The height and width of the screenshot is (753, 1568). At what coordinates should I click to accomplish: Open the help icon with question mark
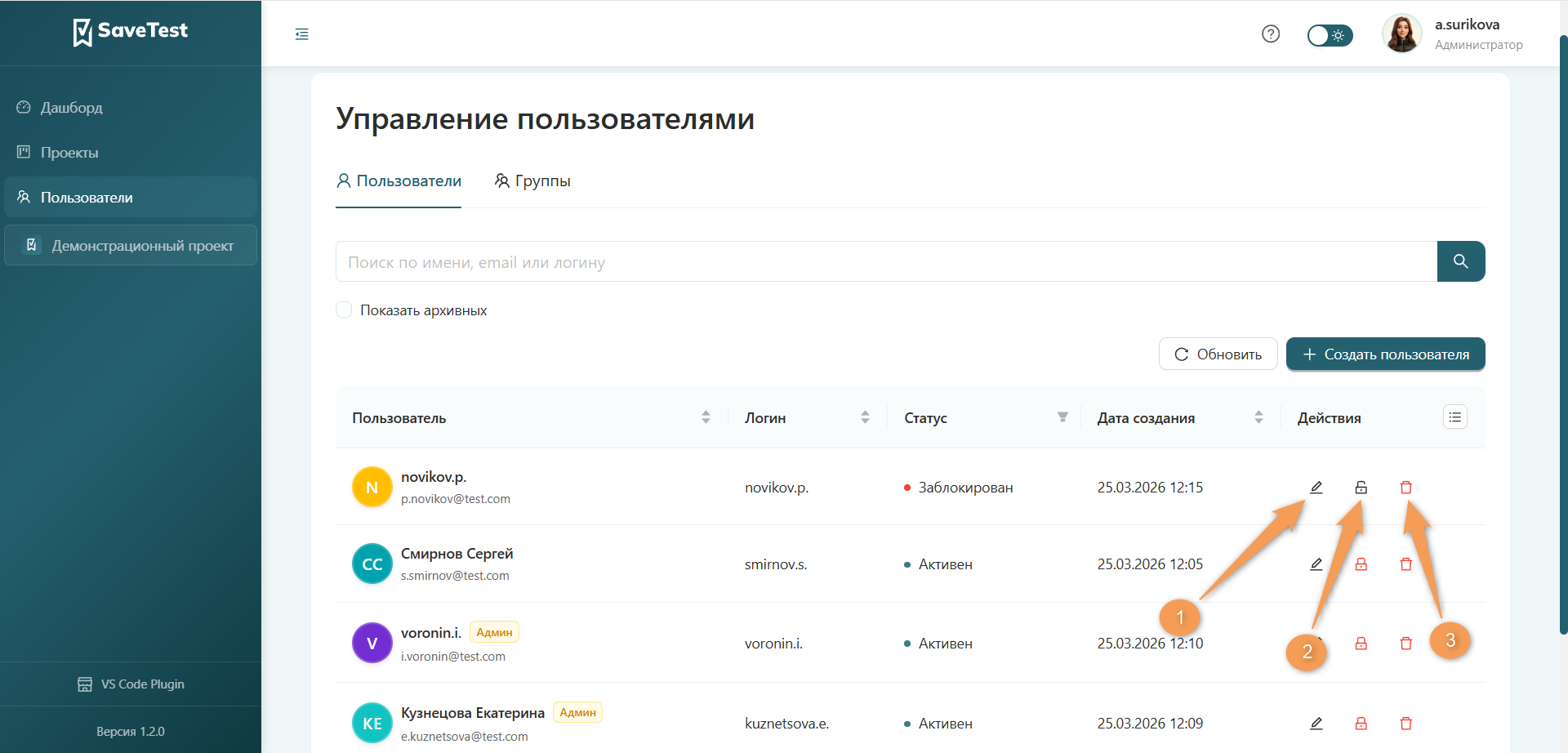(1271, 33)
